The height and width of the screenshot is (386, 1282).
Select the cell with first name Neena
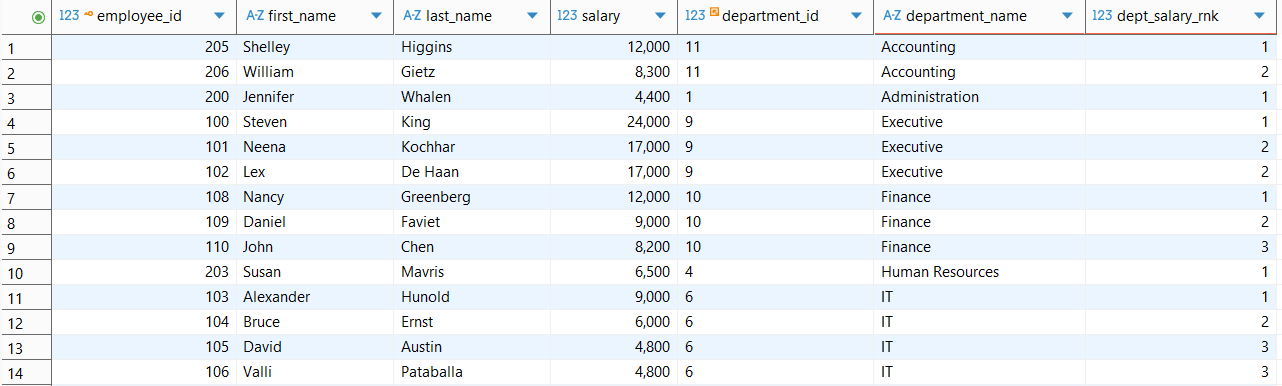coord(314,147)
